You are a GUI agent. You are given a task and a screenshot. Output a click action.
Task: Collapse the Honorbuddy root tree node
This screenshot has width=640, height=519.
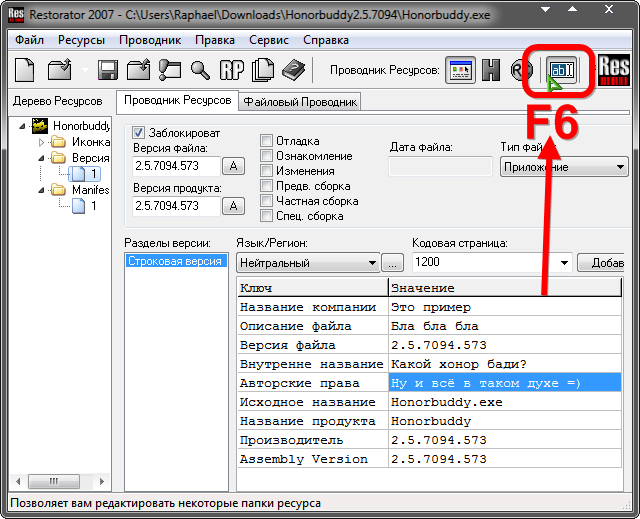(22, 126)
